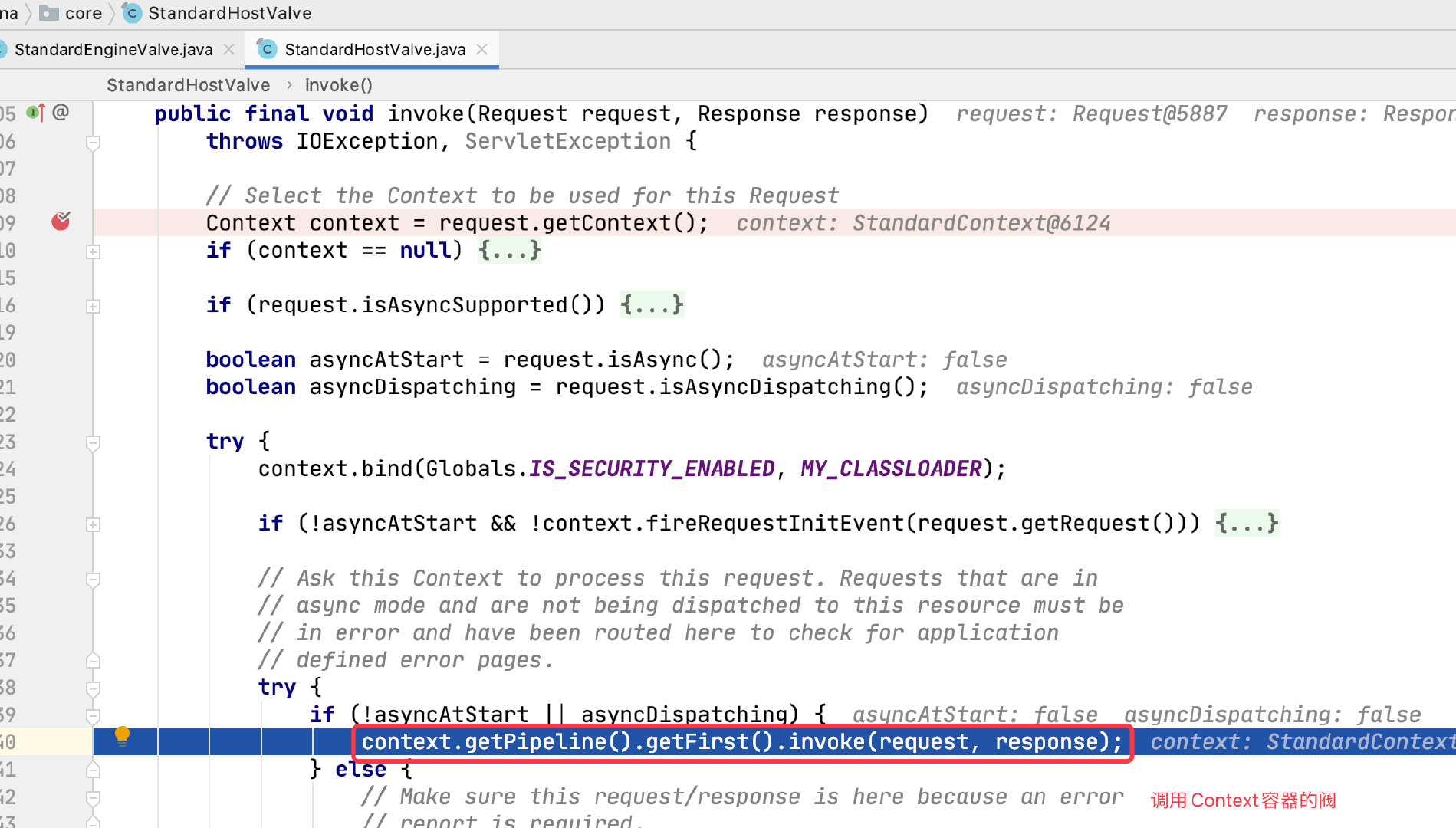Click the class icon before StandardHostValve in the navigation bar
The height and width of the screenshot is (828, 1456).
(x=132, y=13)
